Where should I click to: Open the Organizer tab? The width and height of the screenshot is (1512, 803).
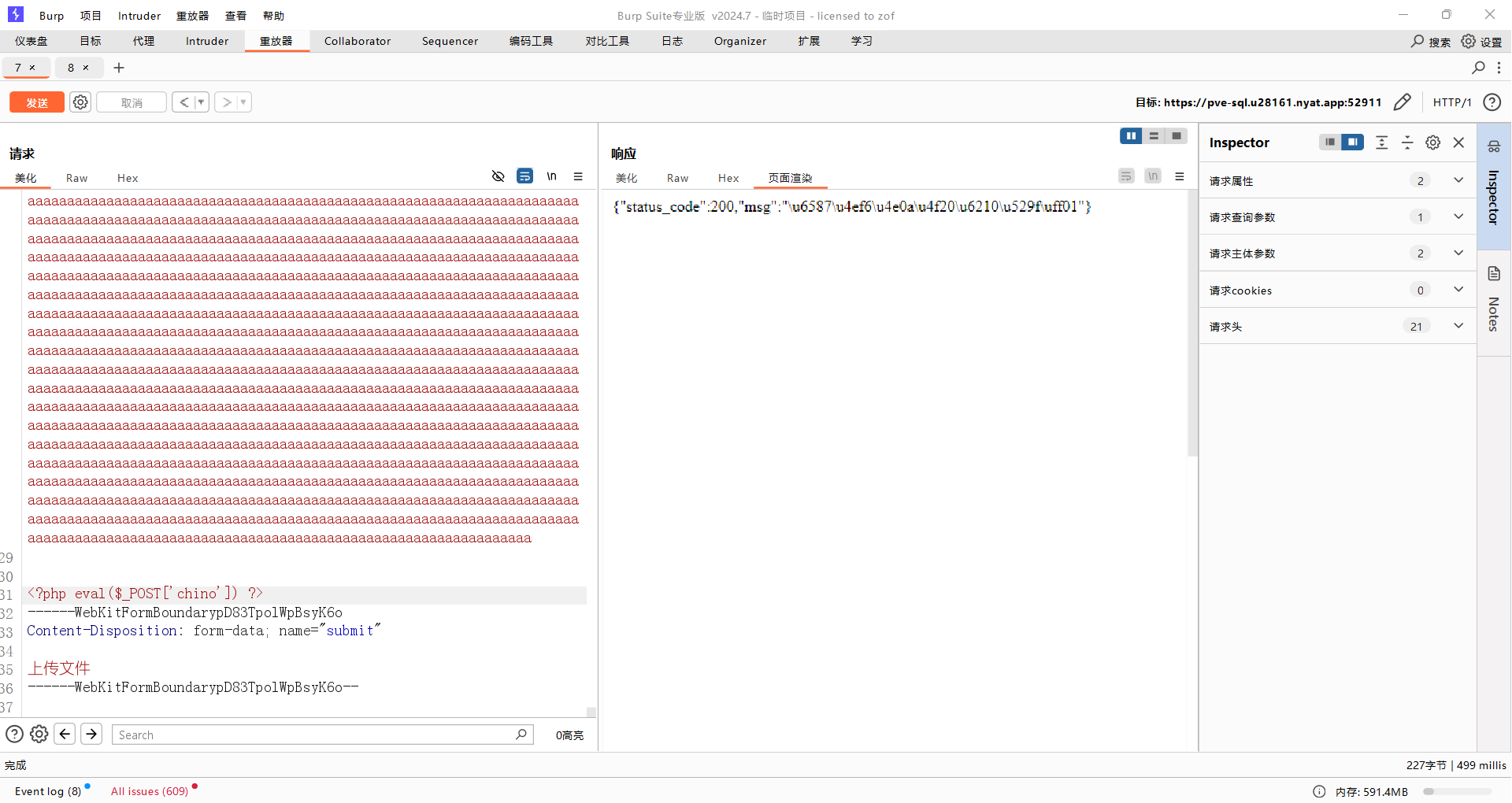[x=740, y=41]
